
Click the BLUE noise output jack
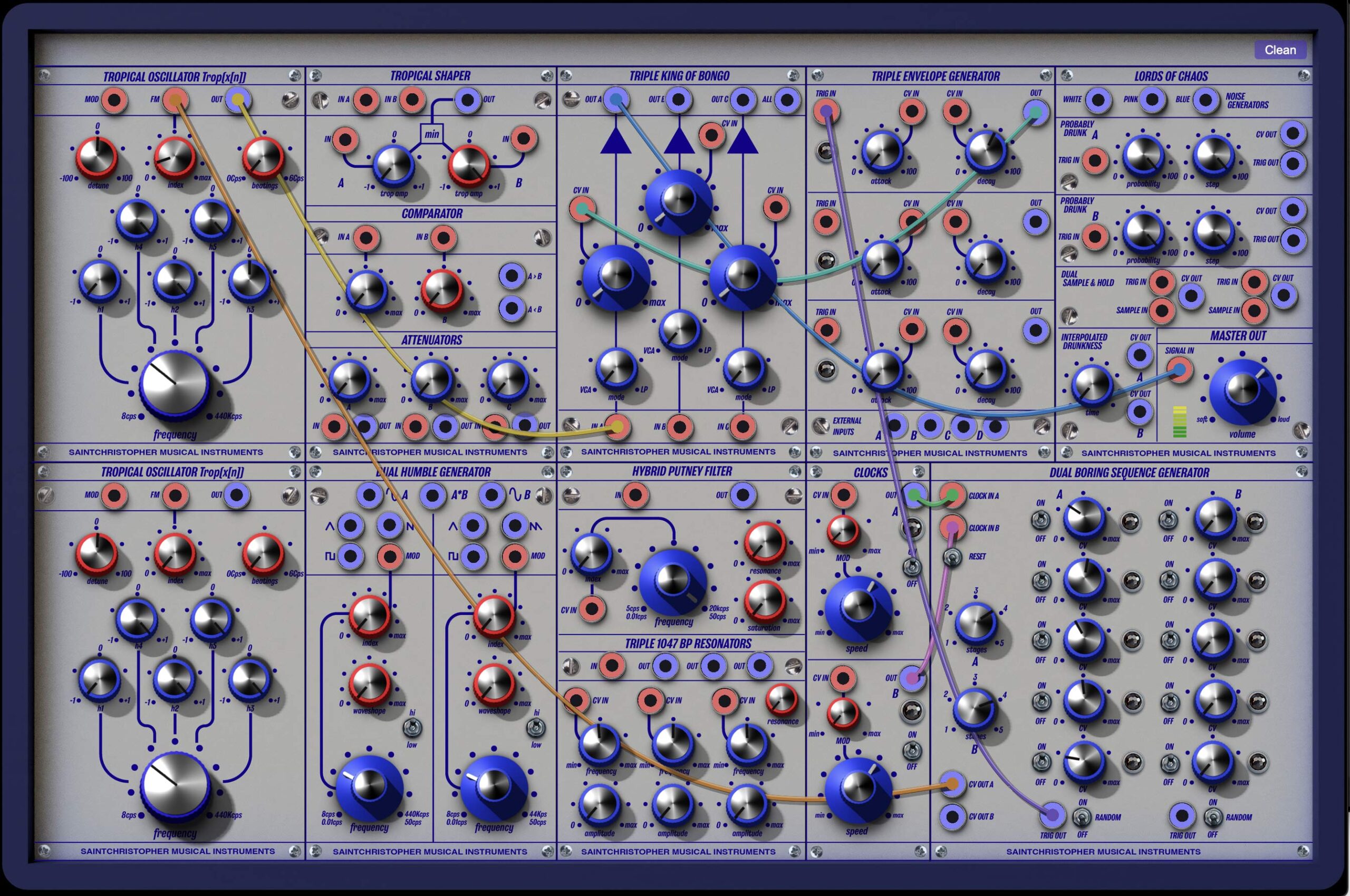coord(1205,101)
